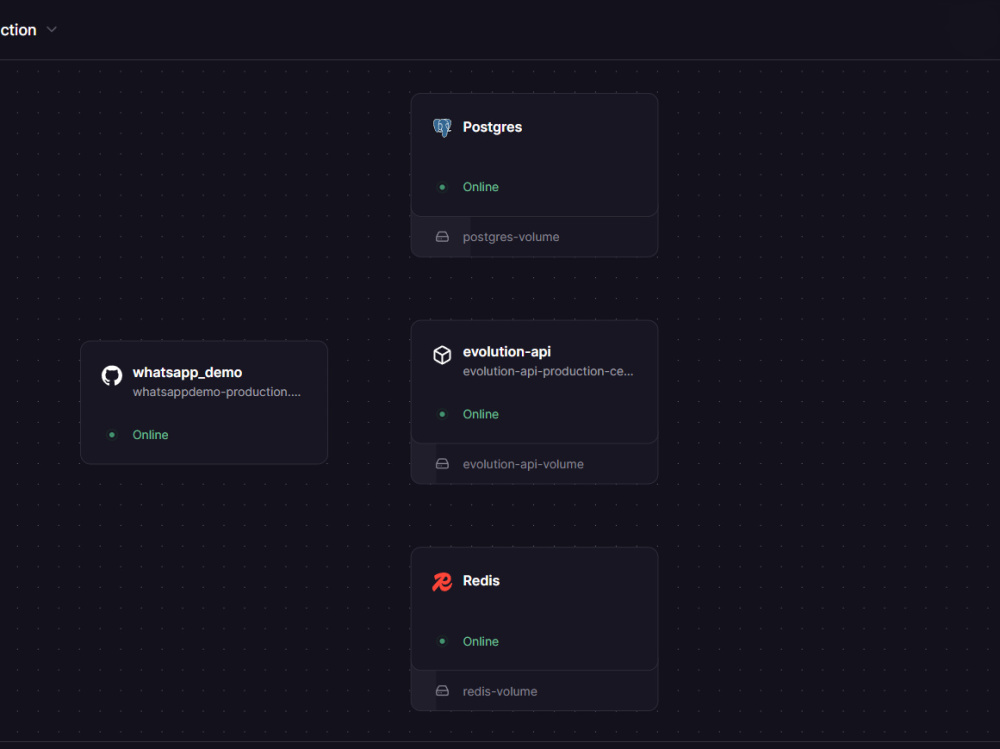The image size is (1000, 749).
Task: Open the whatsappdemo-production domain link
Action: pyautogui.click(x=217, y=392)
